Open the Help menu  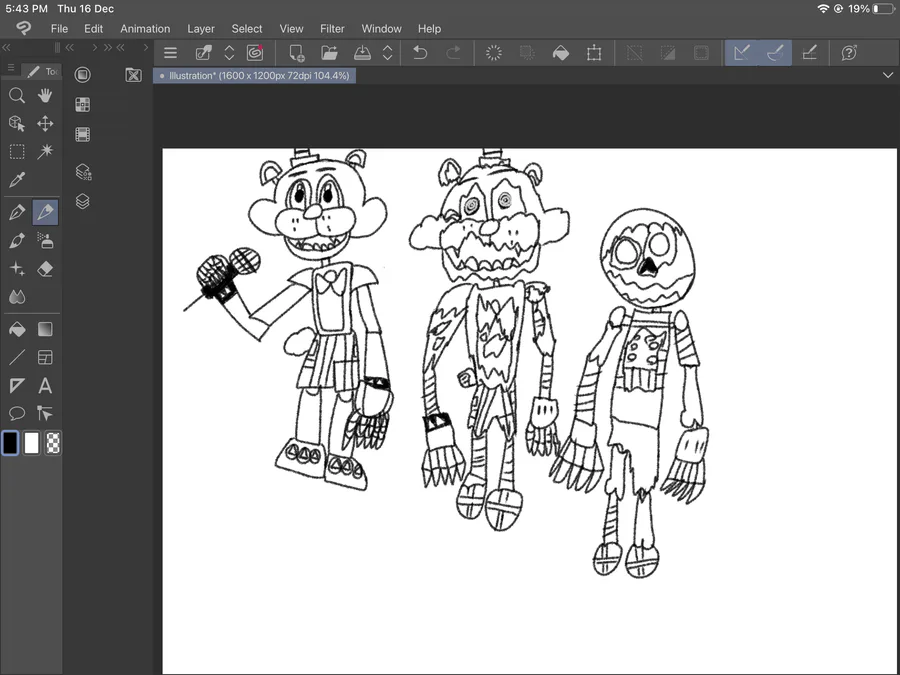[429, 29]
